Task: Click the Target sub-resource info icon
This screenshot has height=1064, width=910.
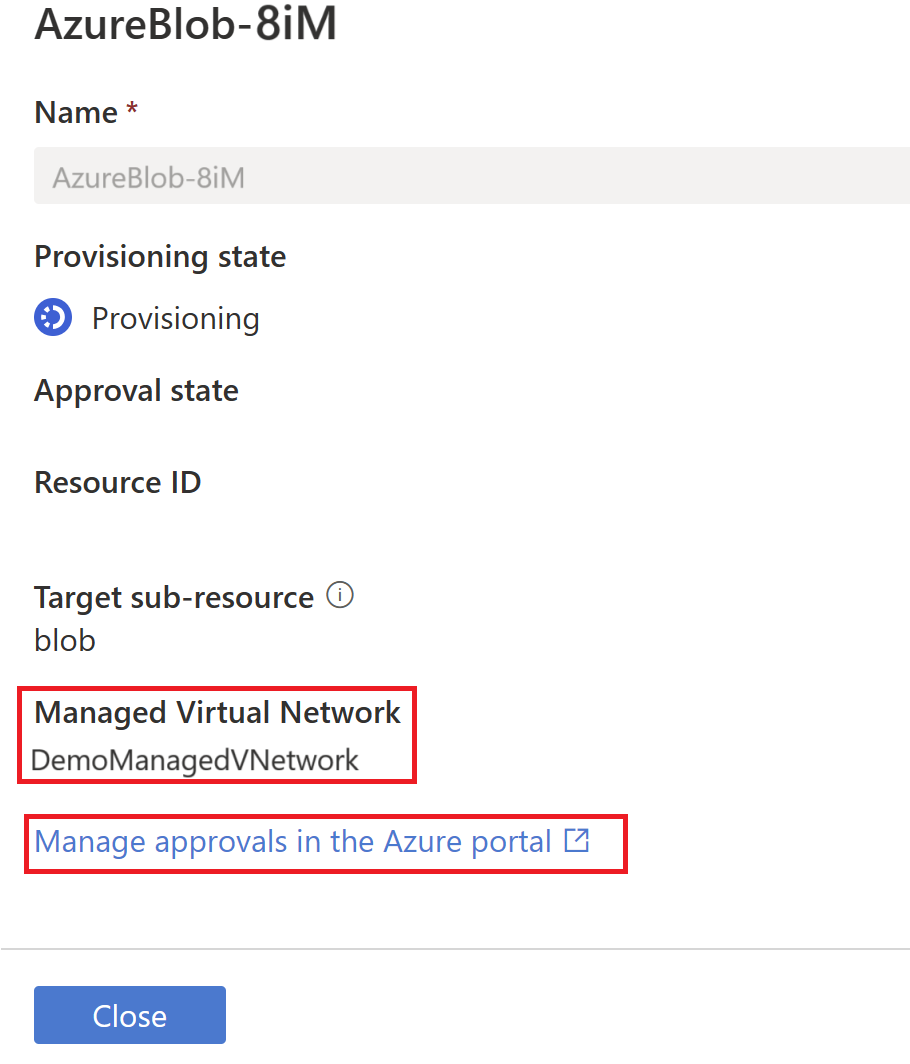Action: point(341,597)
